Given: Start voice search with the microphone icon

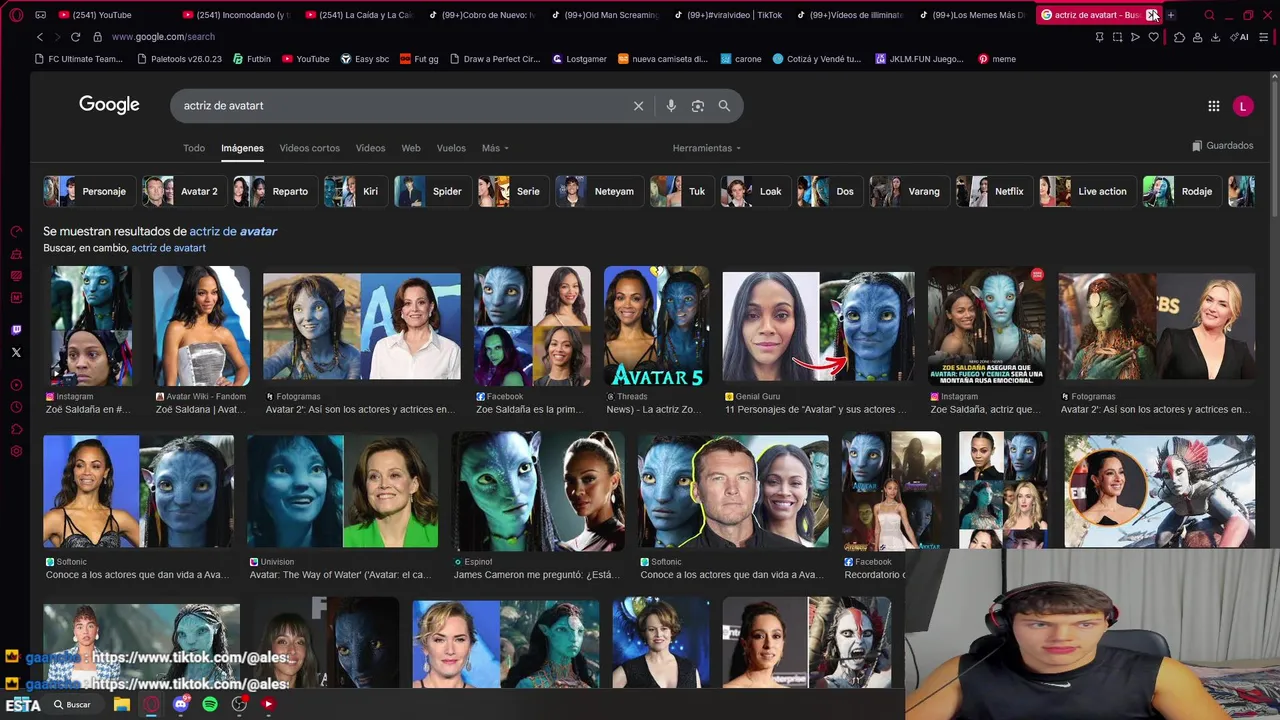Looking at the screenshot, I should click(x=671, y=106).
